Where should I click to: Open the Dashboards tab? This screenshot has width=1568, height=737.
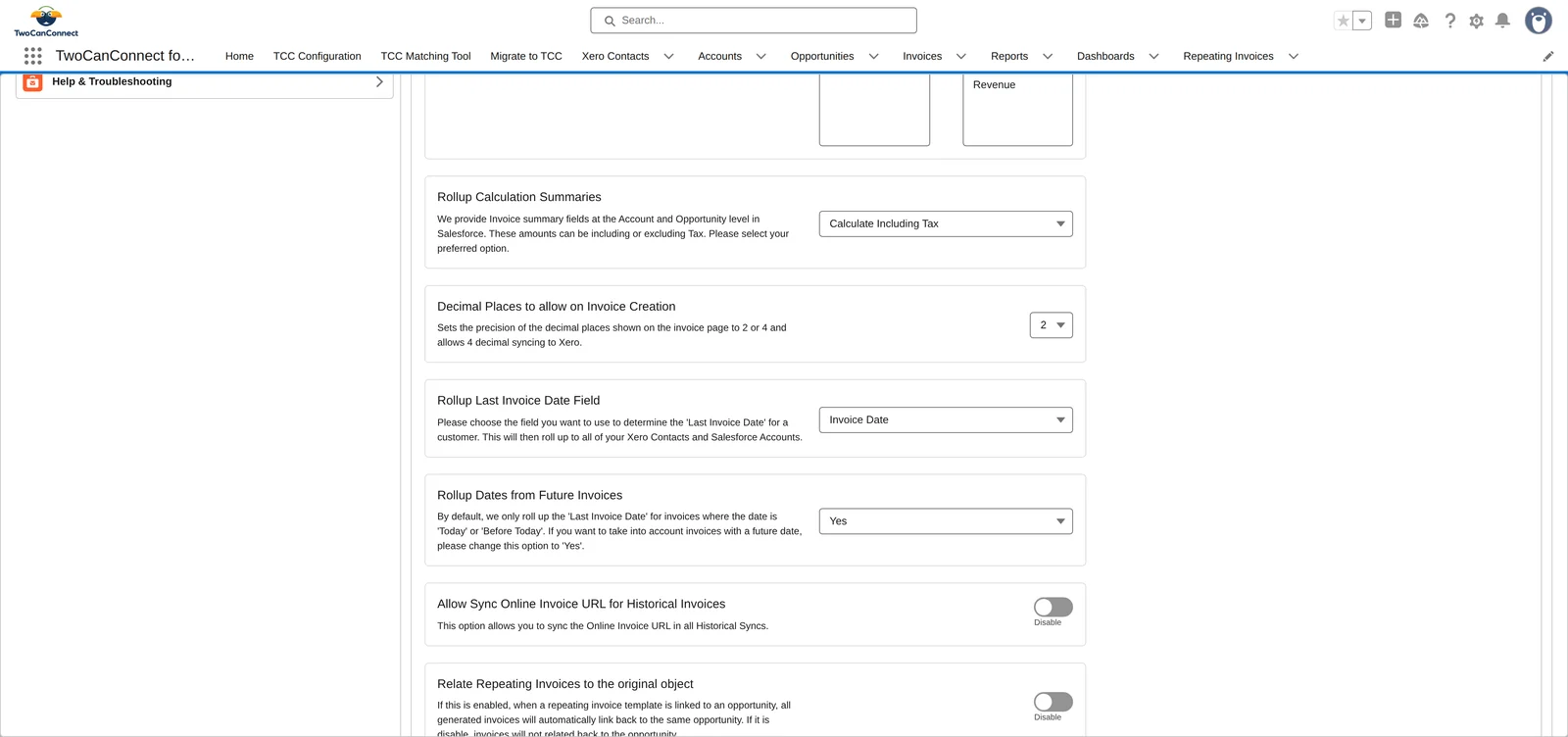[x=1105, y=56]
